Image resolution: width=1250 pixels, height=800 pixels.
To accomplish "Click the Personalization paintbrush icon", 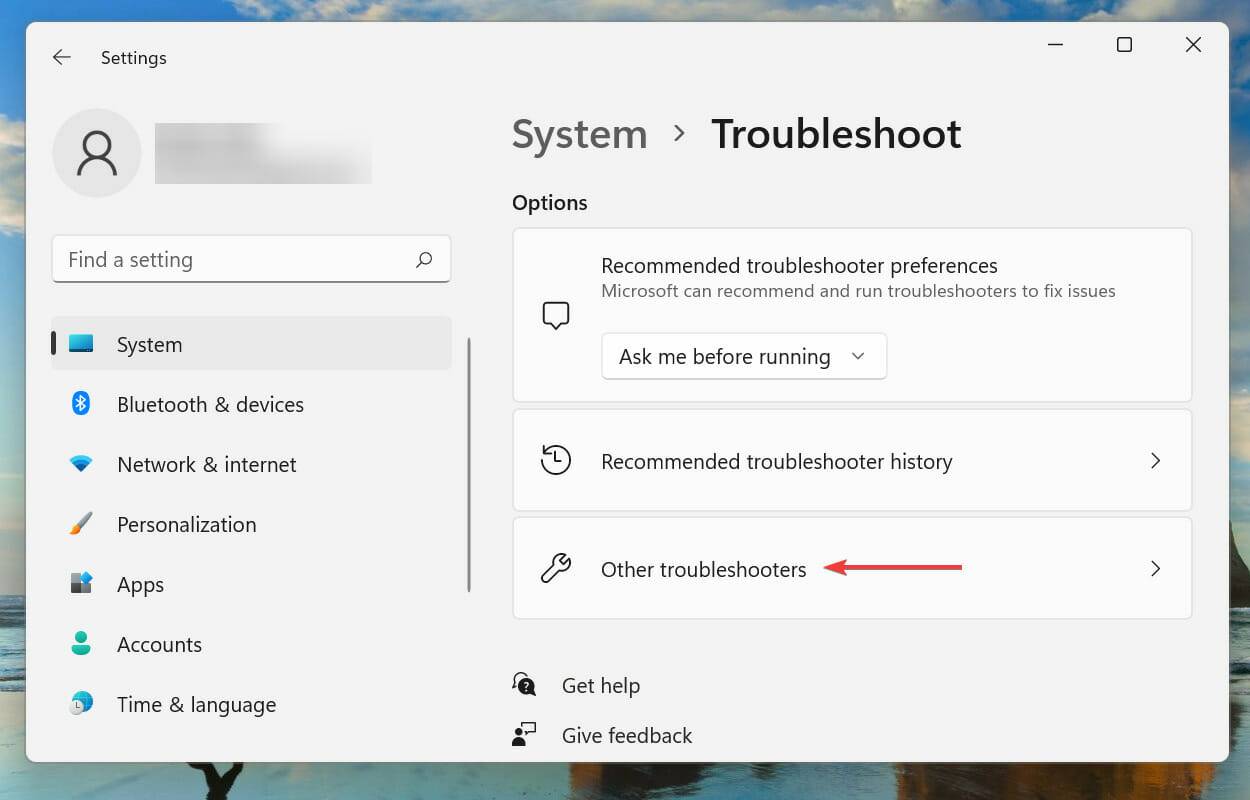I will click(x=81, y=524).
